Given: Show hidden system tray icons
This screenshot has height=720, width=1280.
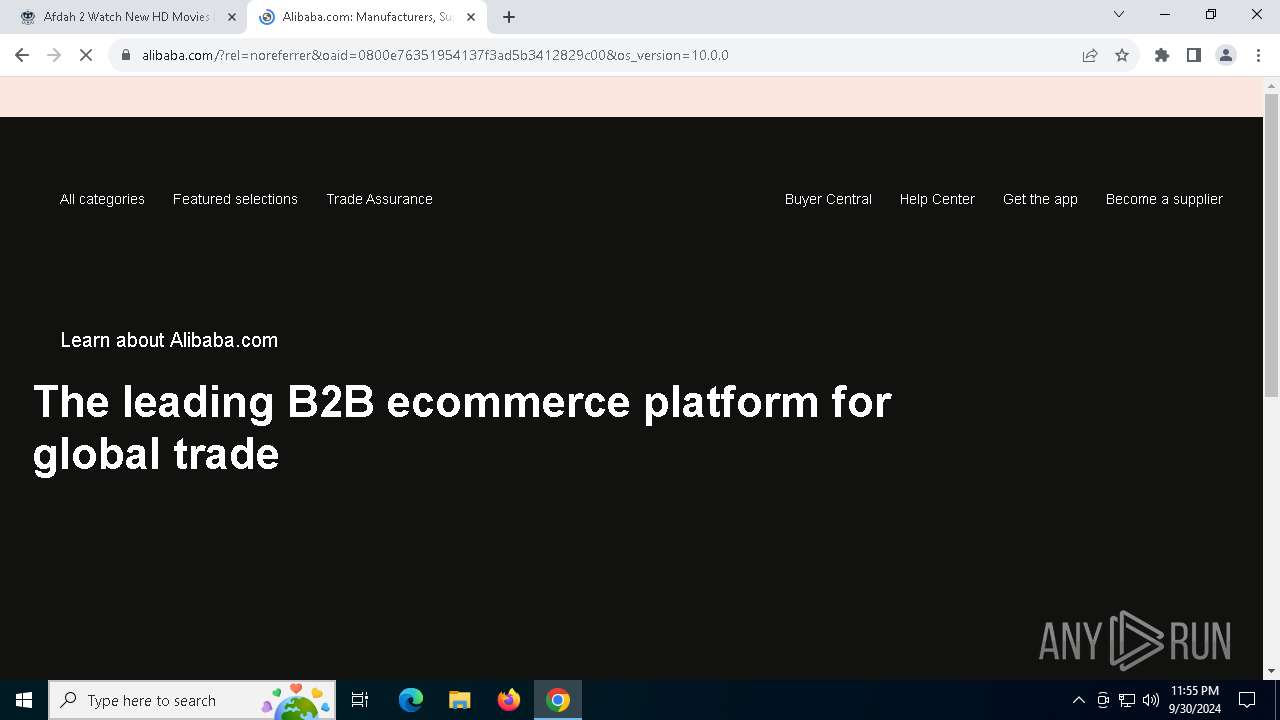Looking at the screenshot, I should [1078, 700].
